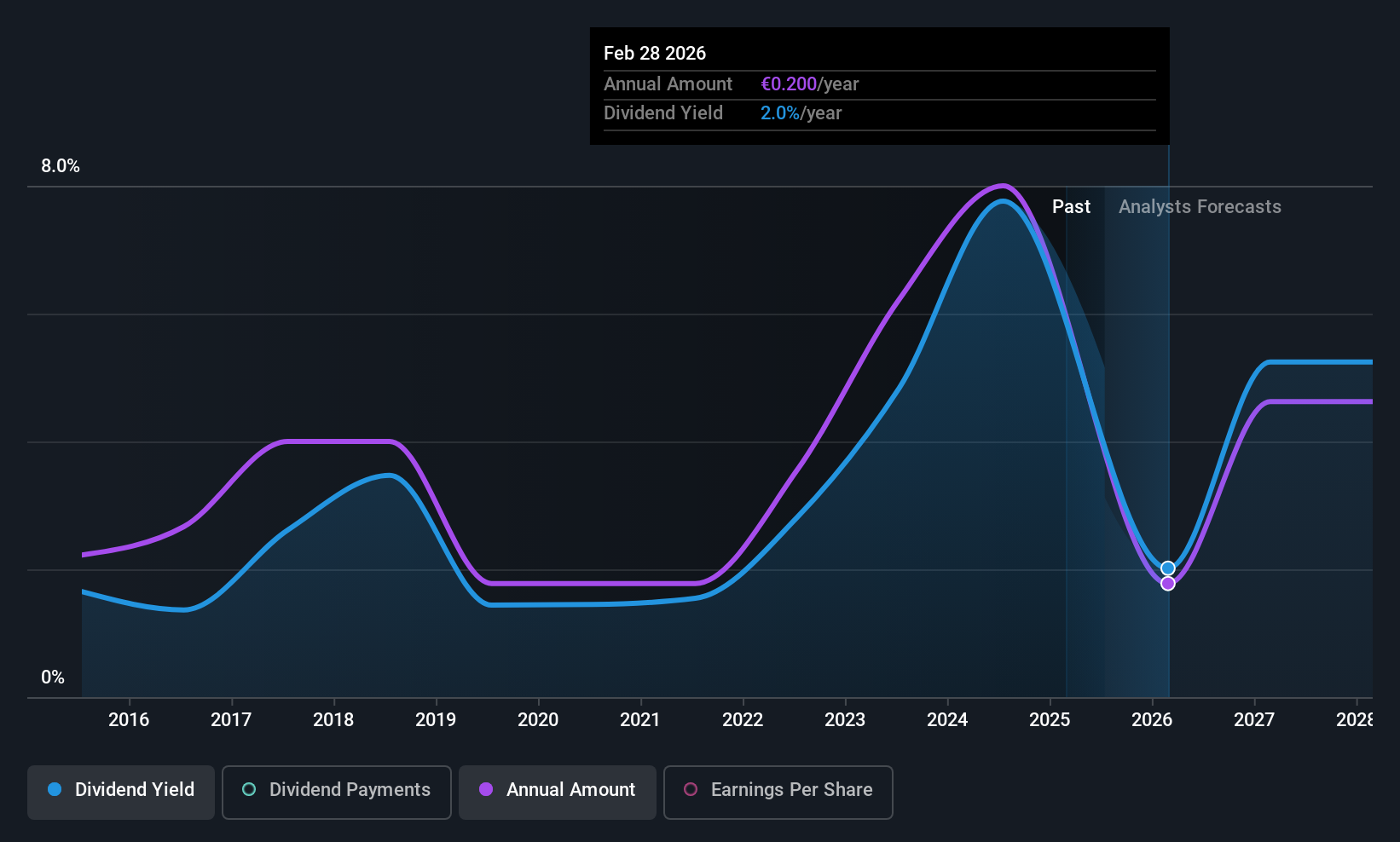Click the 2017 x-axis label
Viewport: 1400px width, 842px height.
(231, 720)
